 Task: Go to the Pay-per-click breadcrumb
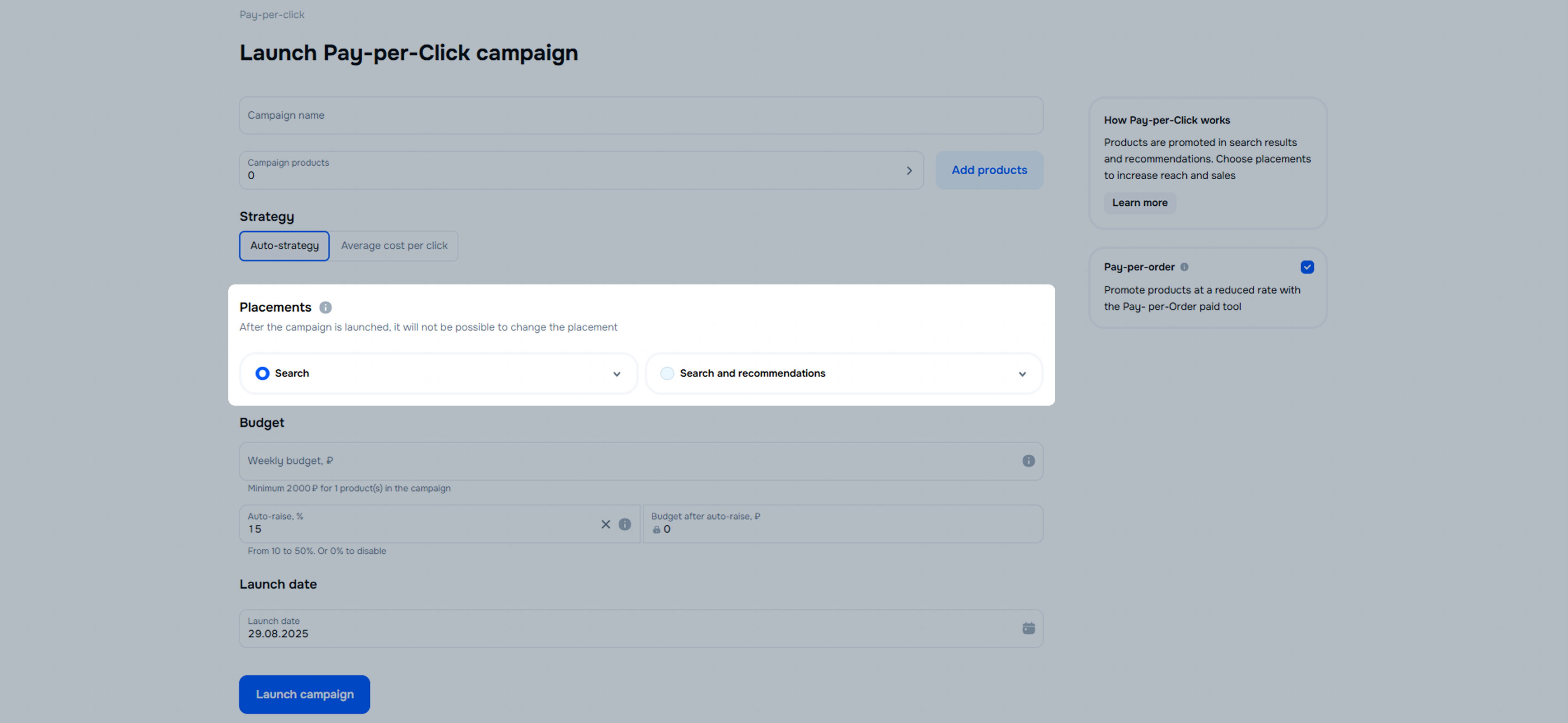point(272,14)
